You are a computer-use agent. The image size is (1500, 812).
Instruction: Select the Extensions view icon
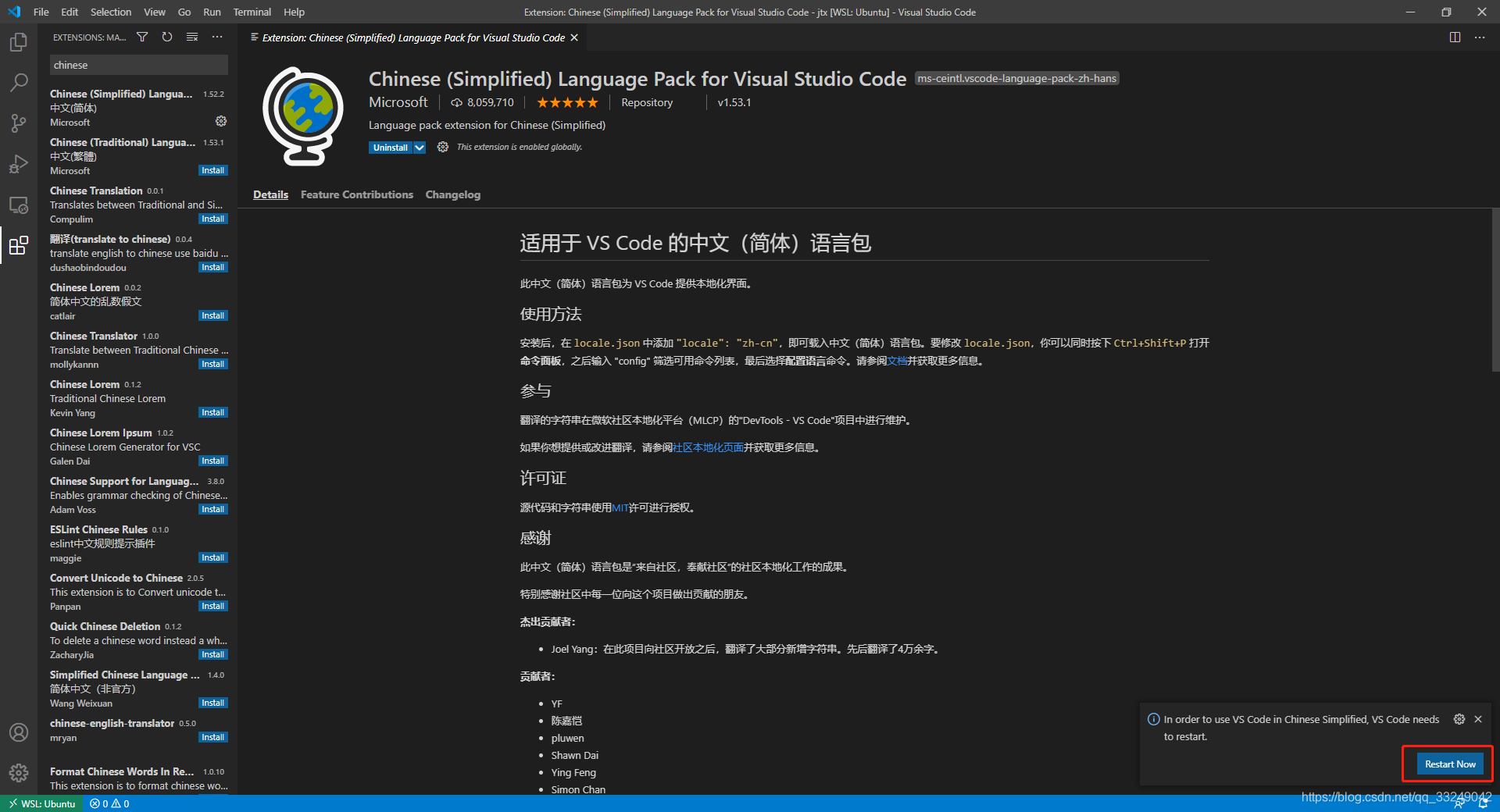pos(19,246)
